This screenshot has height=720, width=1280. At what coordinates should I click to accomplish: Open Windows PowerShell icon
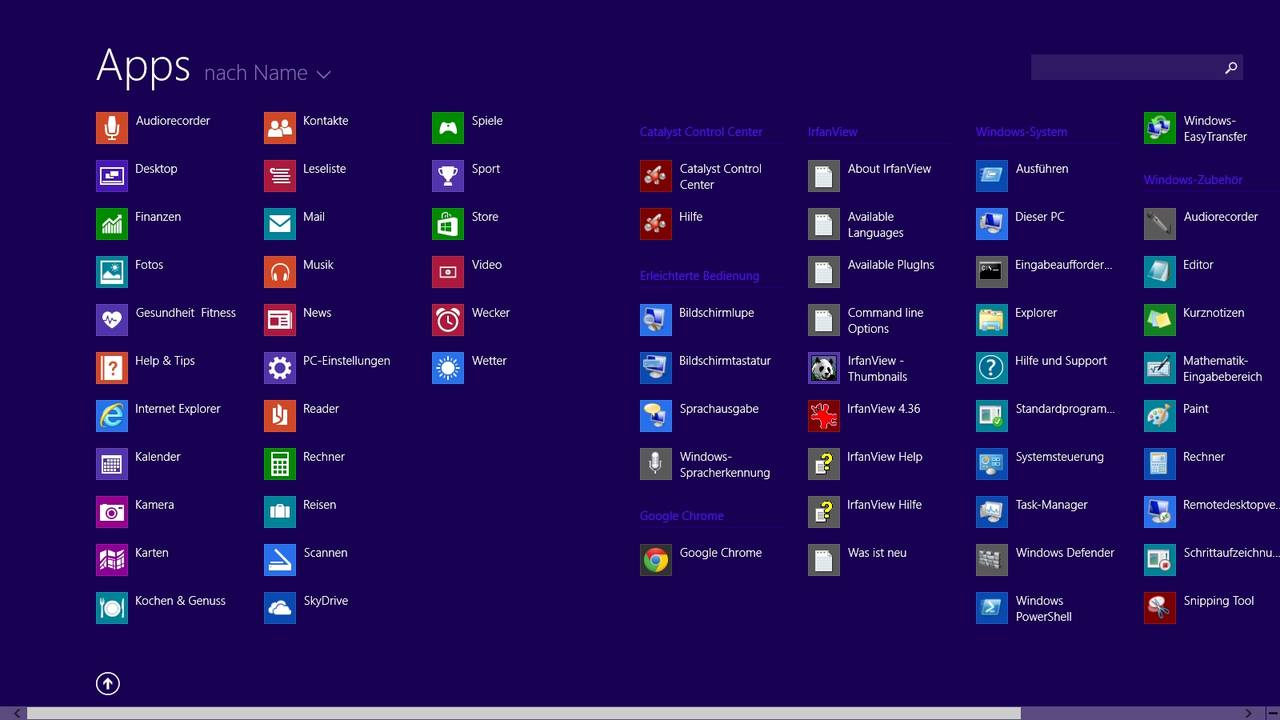992,608
